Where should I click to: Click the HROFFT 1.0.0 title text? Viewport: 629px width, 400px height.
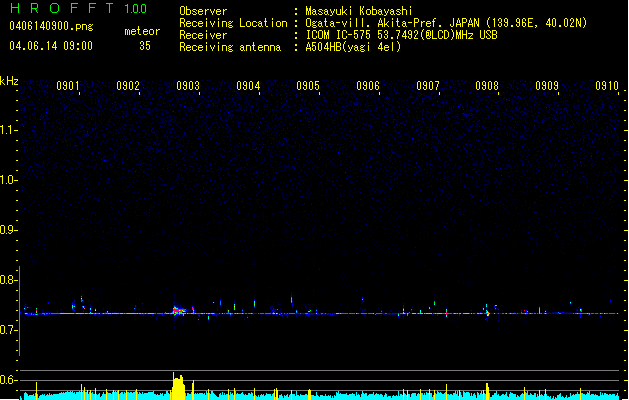79,8
